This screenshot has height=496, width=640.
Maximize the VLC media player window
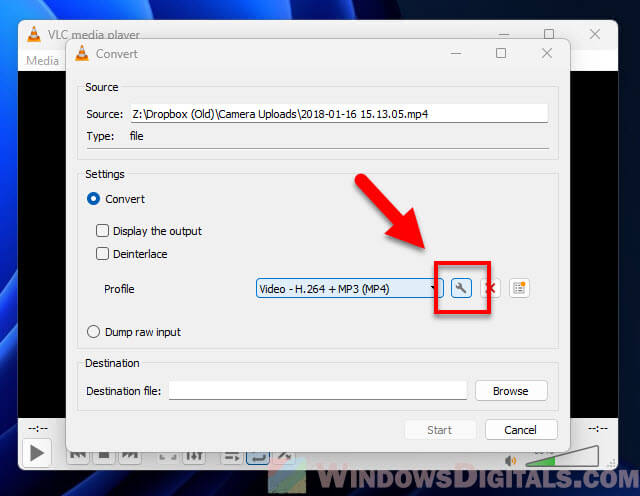point(549,34)
